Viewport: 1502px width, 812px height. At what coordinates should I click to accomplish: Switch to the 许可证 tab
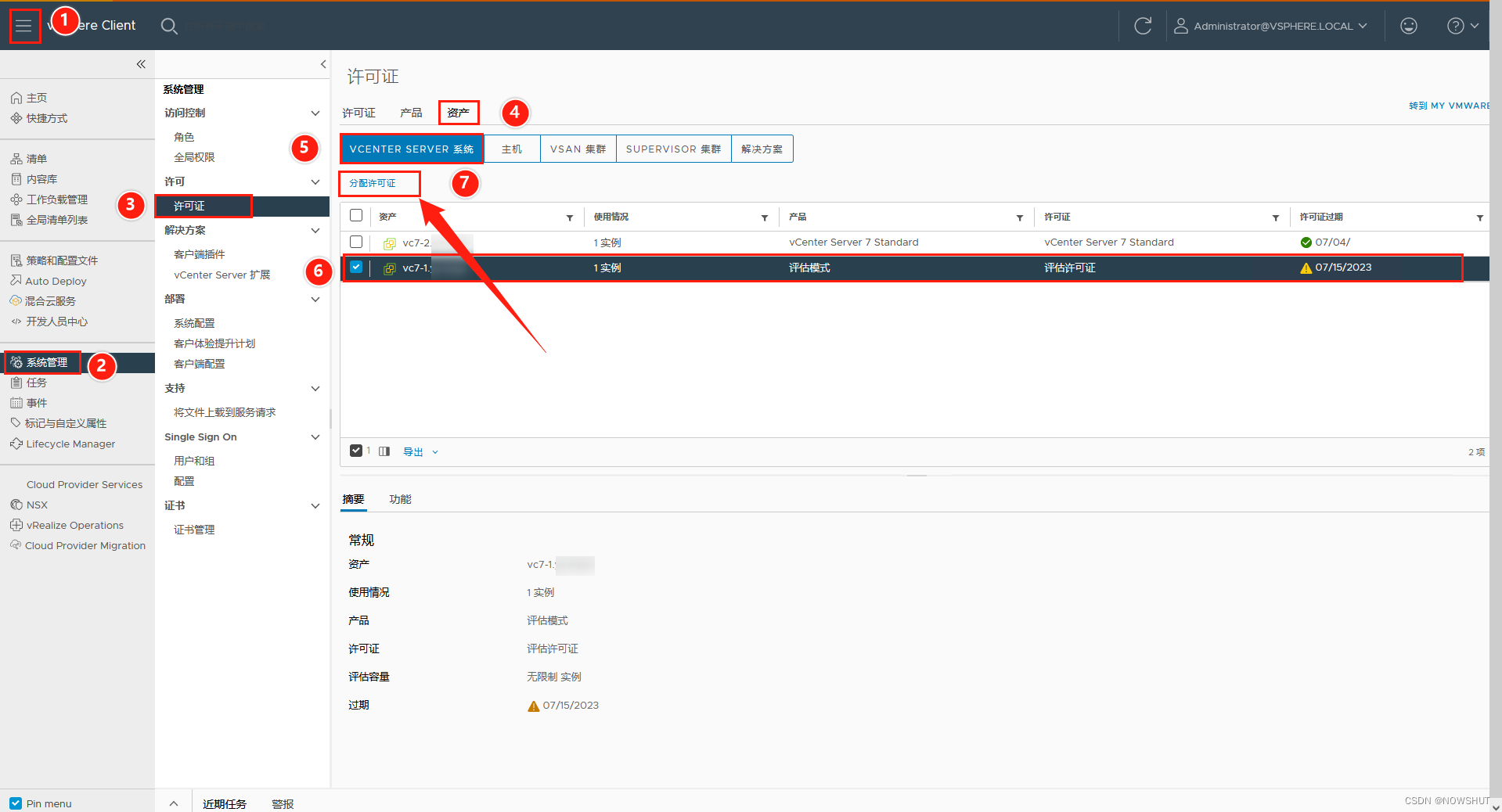click(358, 113)
